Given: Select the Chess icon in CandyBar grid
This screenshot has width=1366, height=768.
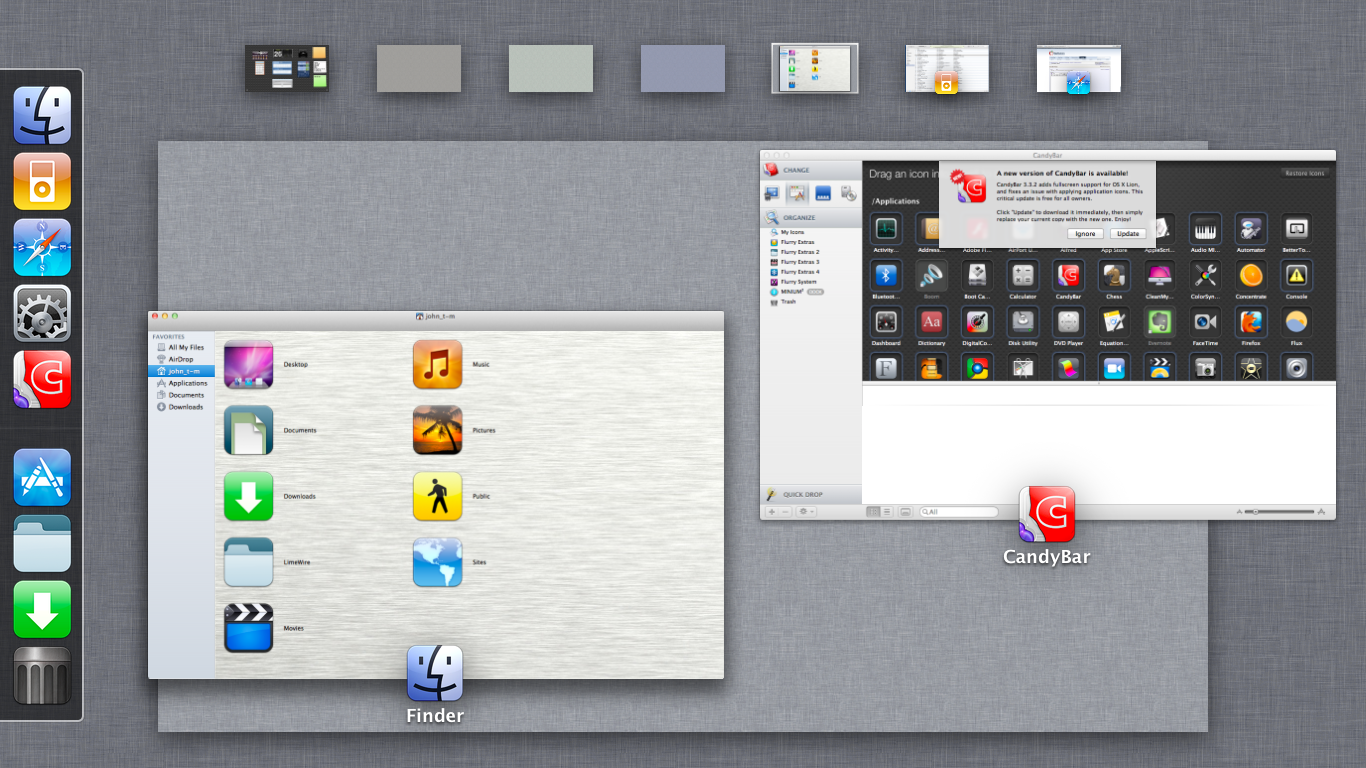Looking at the screenshot, I should point(1114,275).
